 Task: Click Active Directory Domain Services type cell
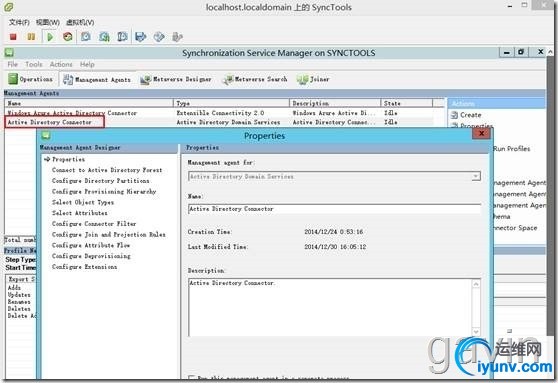[x=228, y=122]
